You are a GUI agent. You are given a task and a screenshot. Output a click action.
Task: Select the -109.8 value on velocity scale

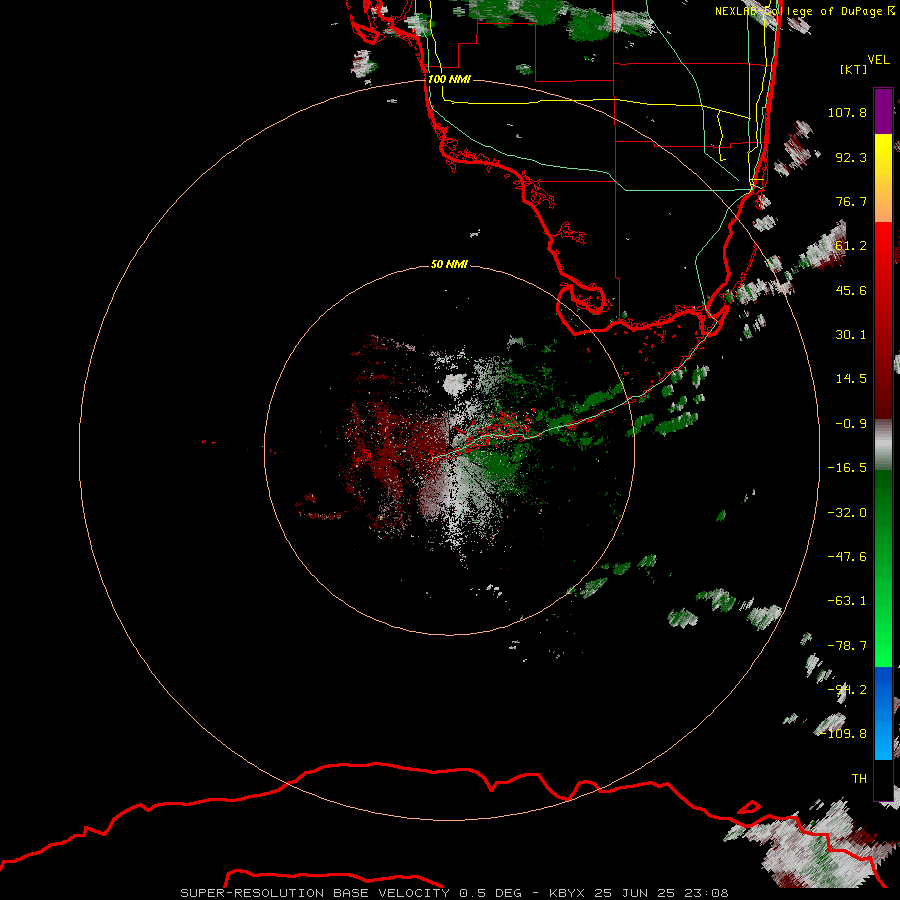point(843,734)
